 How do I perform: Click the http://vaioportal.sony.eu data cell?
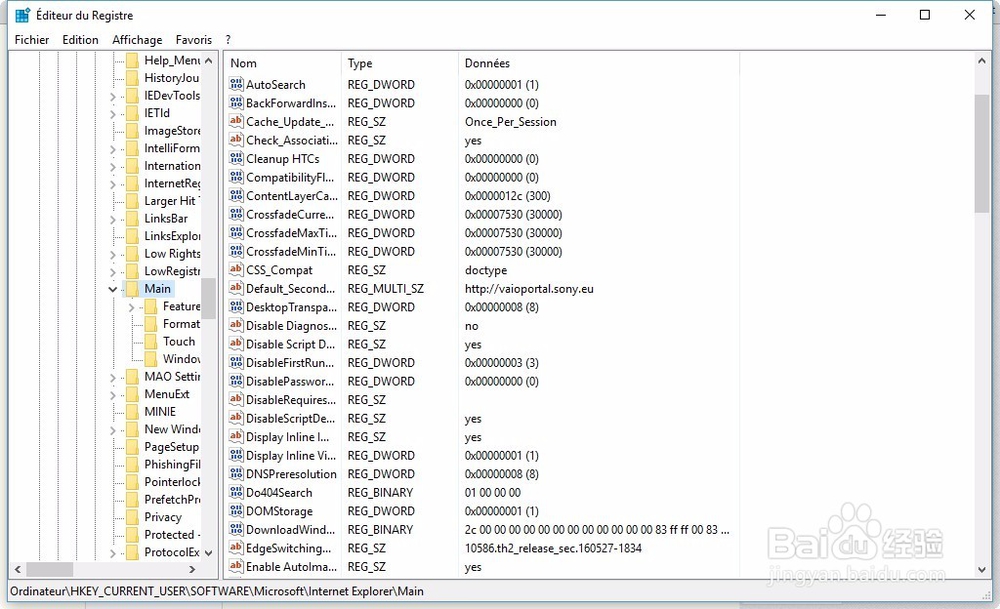[529, 288]
